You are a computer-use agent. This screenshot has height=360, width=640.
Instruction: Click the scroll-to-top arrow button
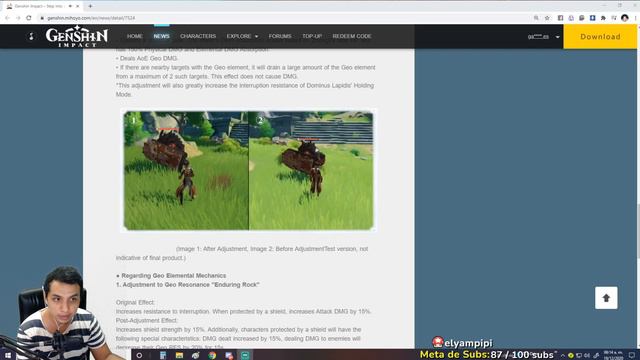(606, 298)
